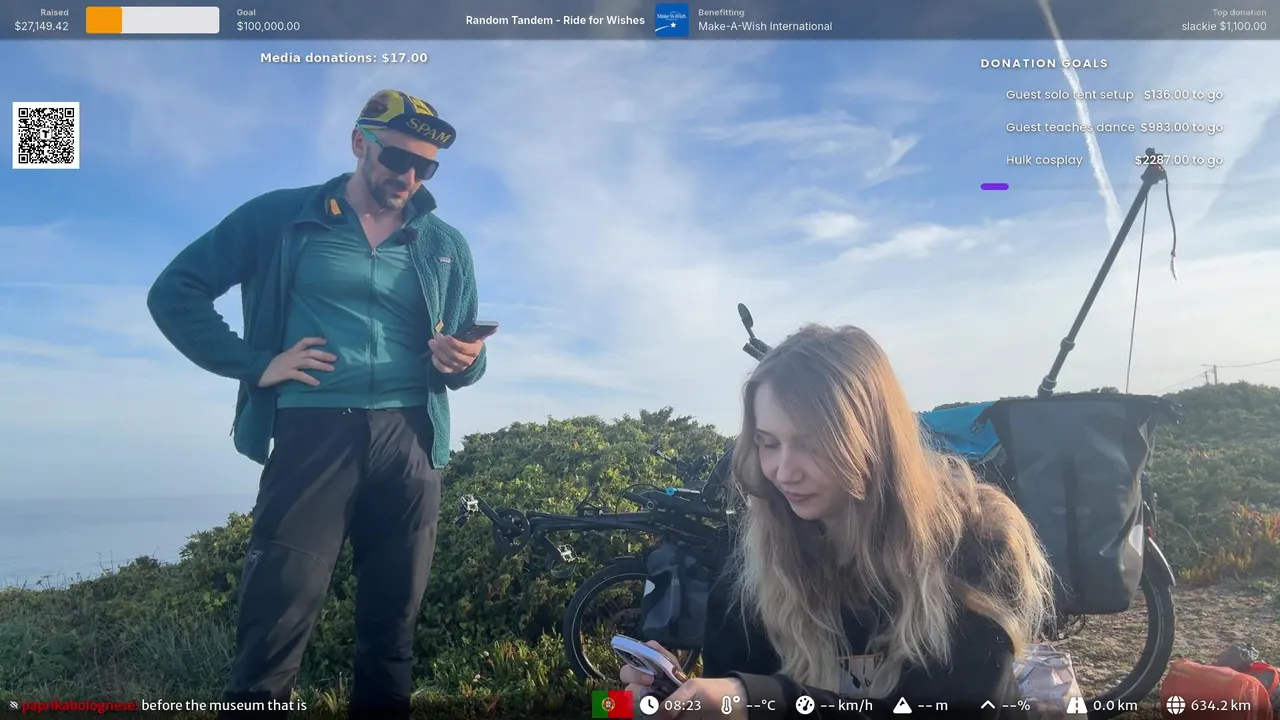Click "Media donations: $17.00" text
The width and height of the screenshot is (1280, 720).
click(344, 58)
